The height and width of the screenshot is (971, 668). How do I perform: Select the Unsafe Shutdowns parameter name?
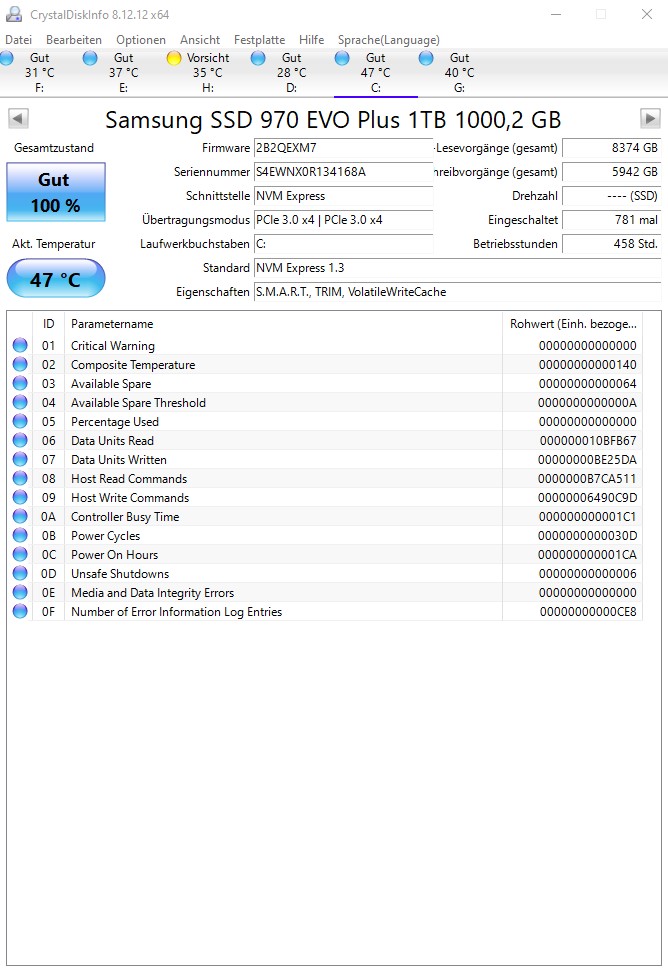(x=120, y=573)
